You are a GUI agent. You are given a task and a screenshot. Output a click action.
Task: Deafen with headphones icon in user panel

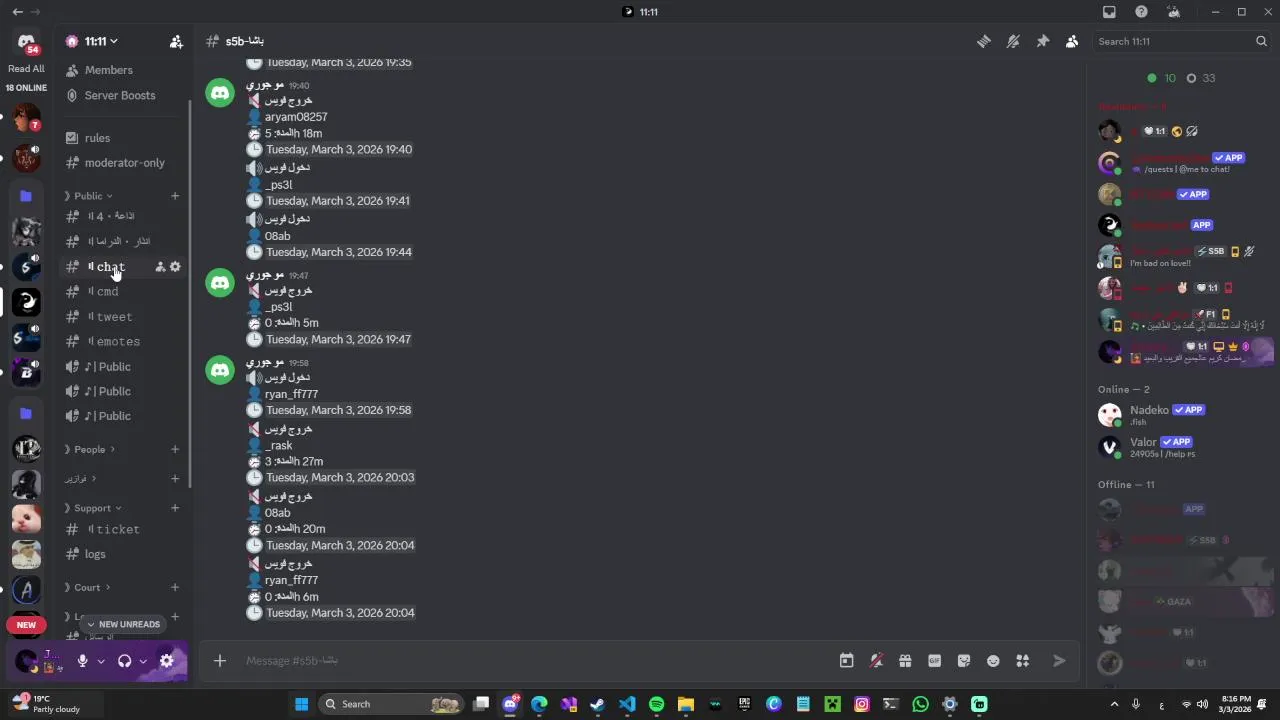pyautogui.click(x=125, y=661)
